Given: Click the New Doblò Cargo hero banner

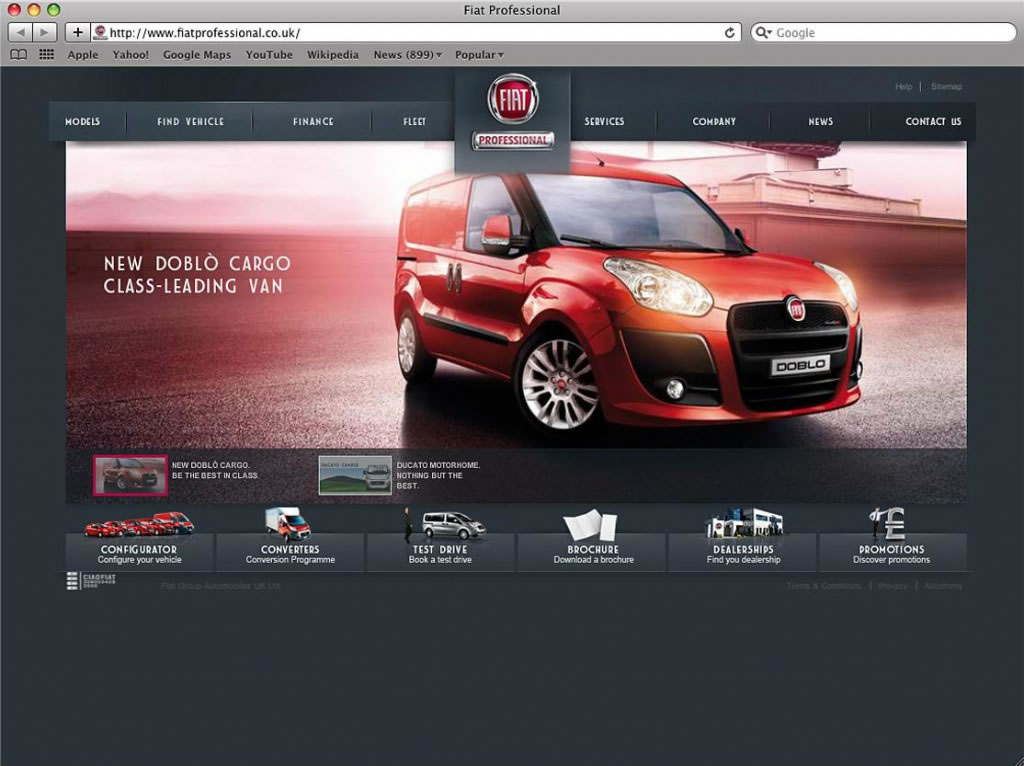Looking at the screenshot, I should [x=516, y=295].
